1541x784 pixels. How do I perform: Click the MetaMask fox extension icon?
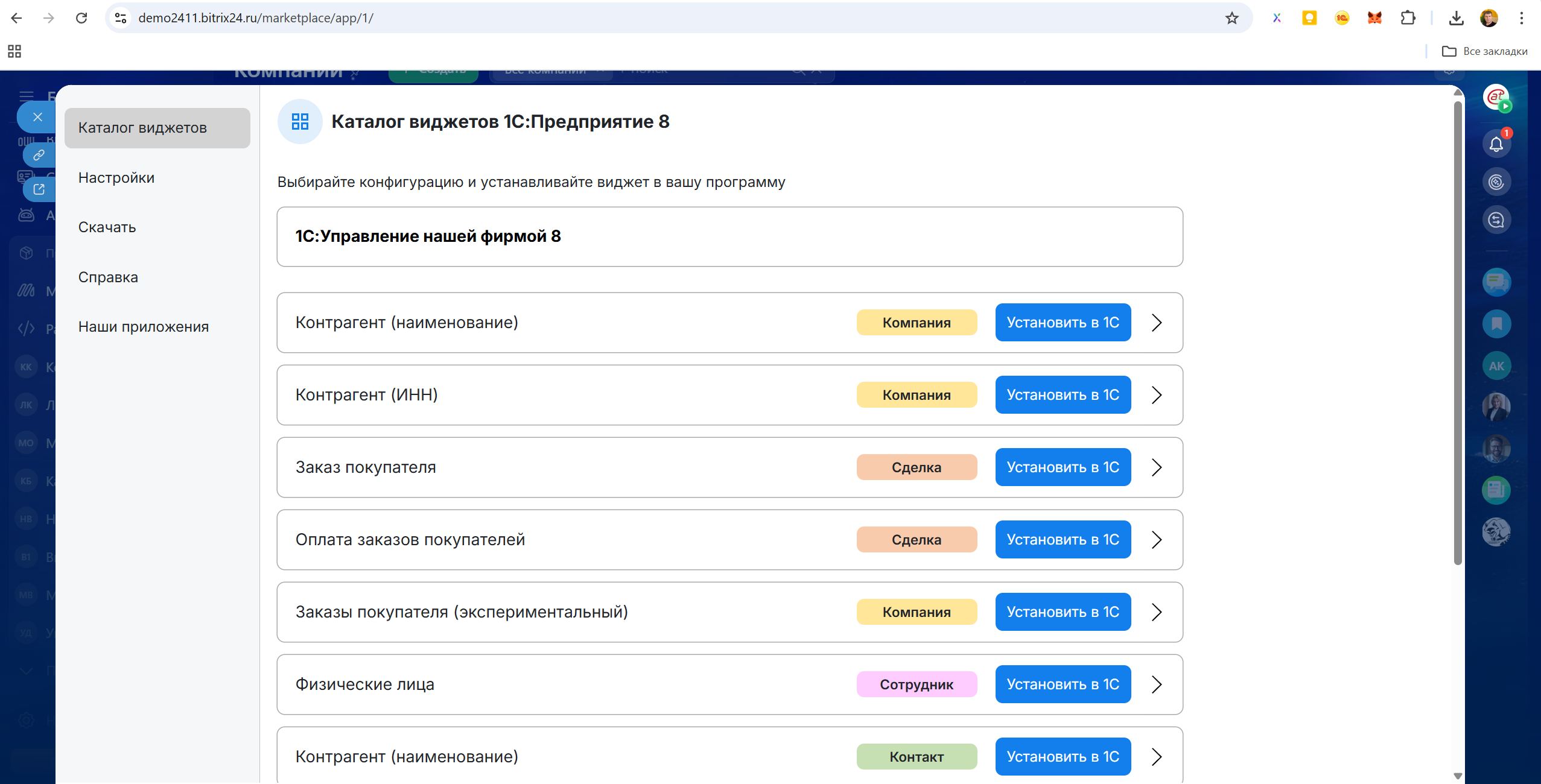click(x=1374, y=18)
